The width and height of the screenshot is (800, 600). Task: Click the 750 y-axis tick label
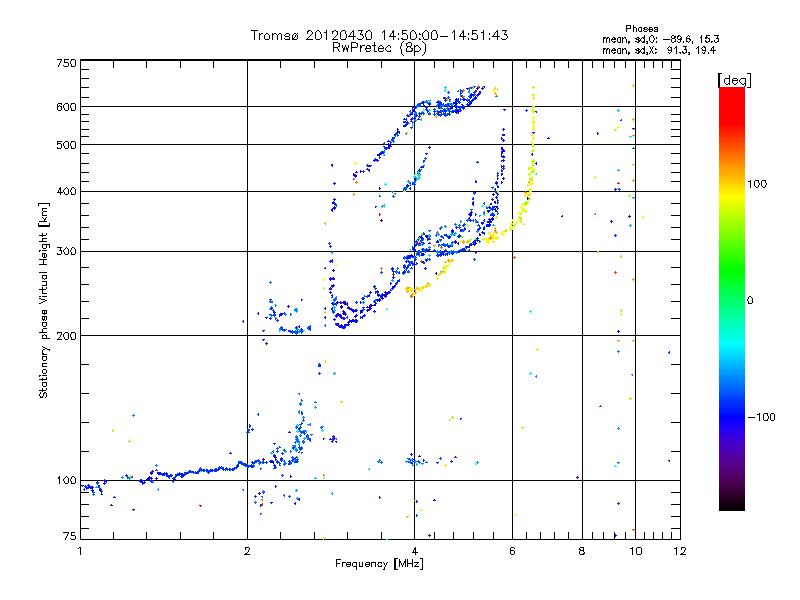click(66, 63)
